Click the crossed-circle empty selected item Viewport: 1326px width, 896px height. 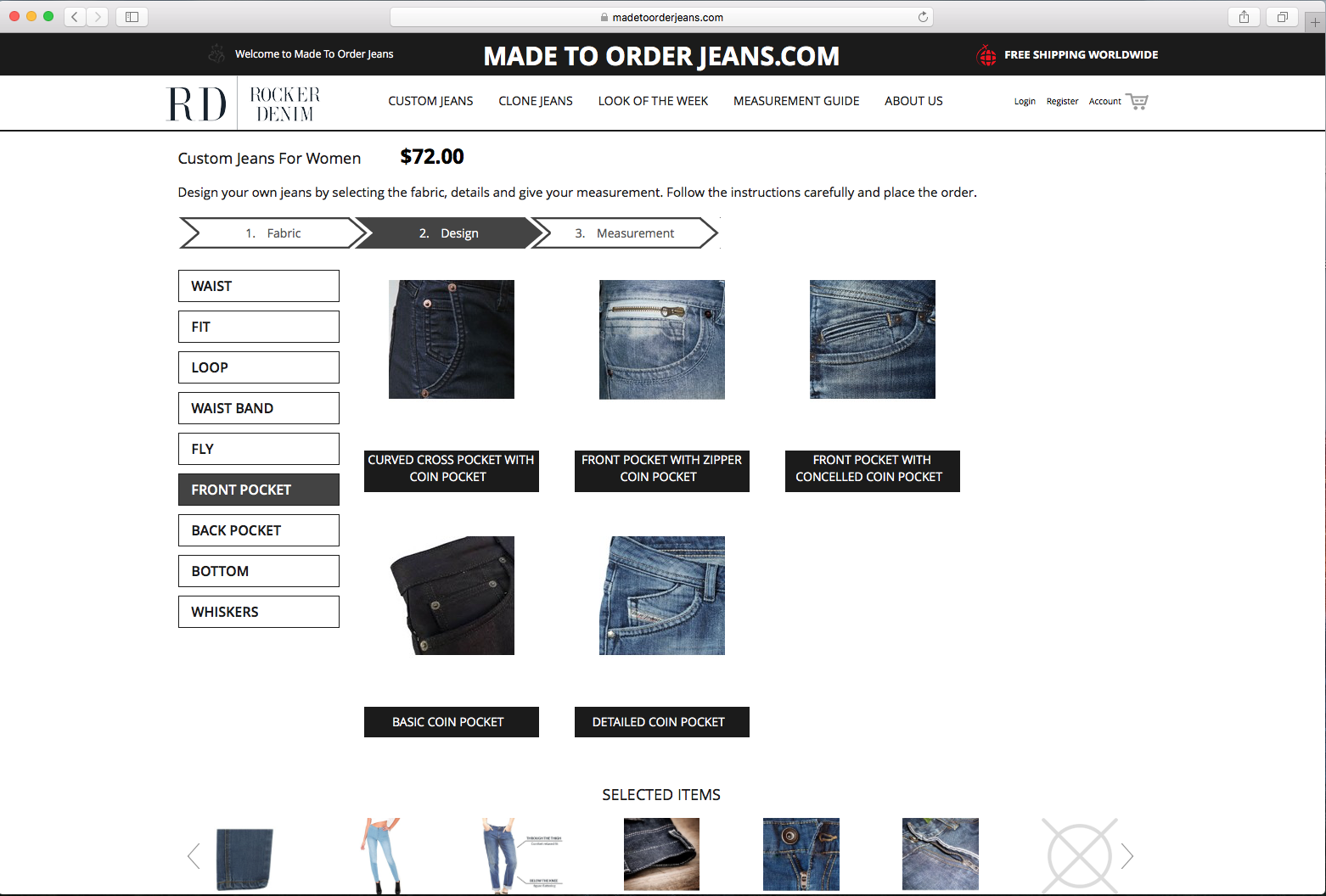pyautogui.click(x=1080, y=856)
